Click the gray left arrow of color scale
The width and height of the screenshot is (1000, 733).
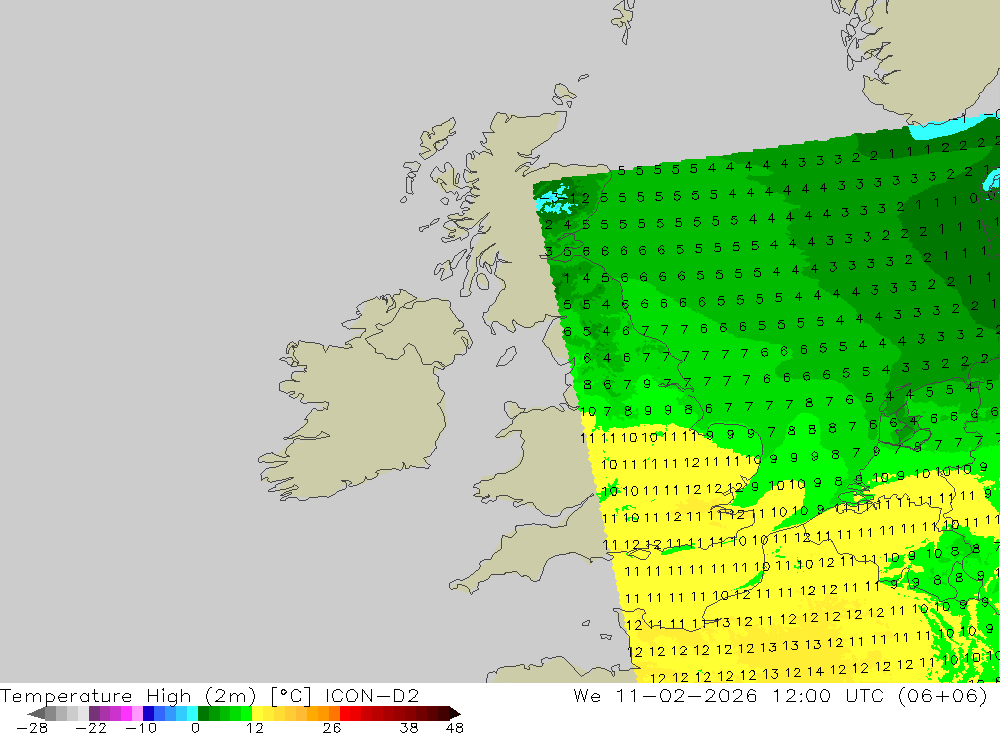point(37,713)
